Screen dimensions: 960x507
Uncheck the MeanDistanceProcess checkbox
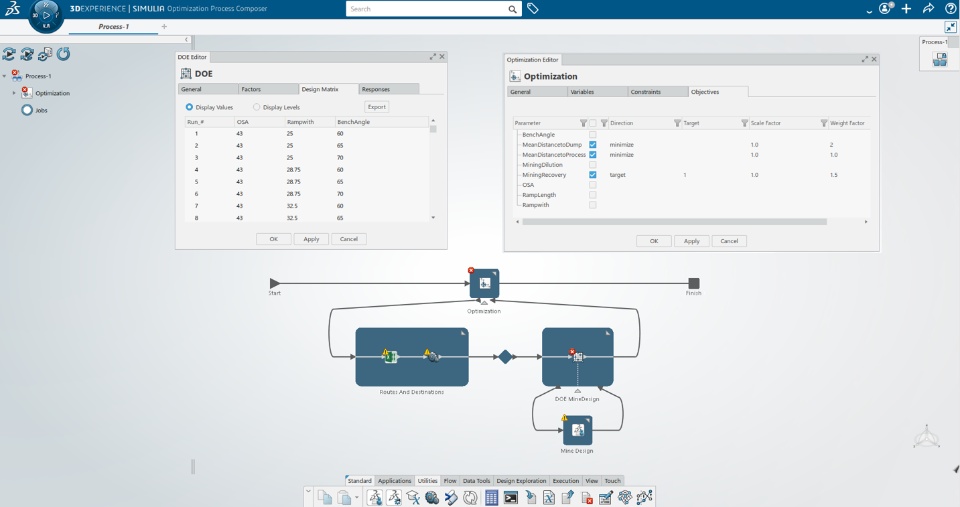593,154
